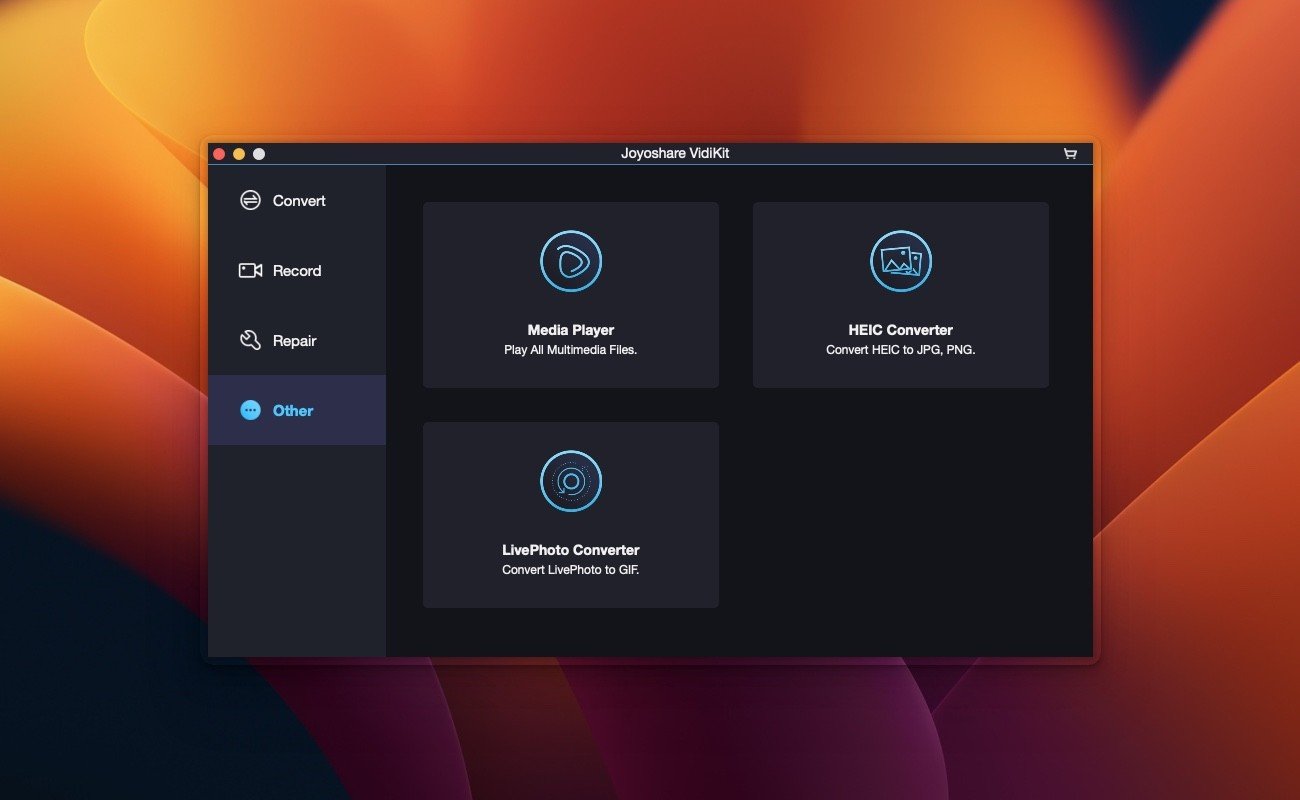Open the HEIC Converter pictures icon

(x=901, y=262)
